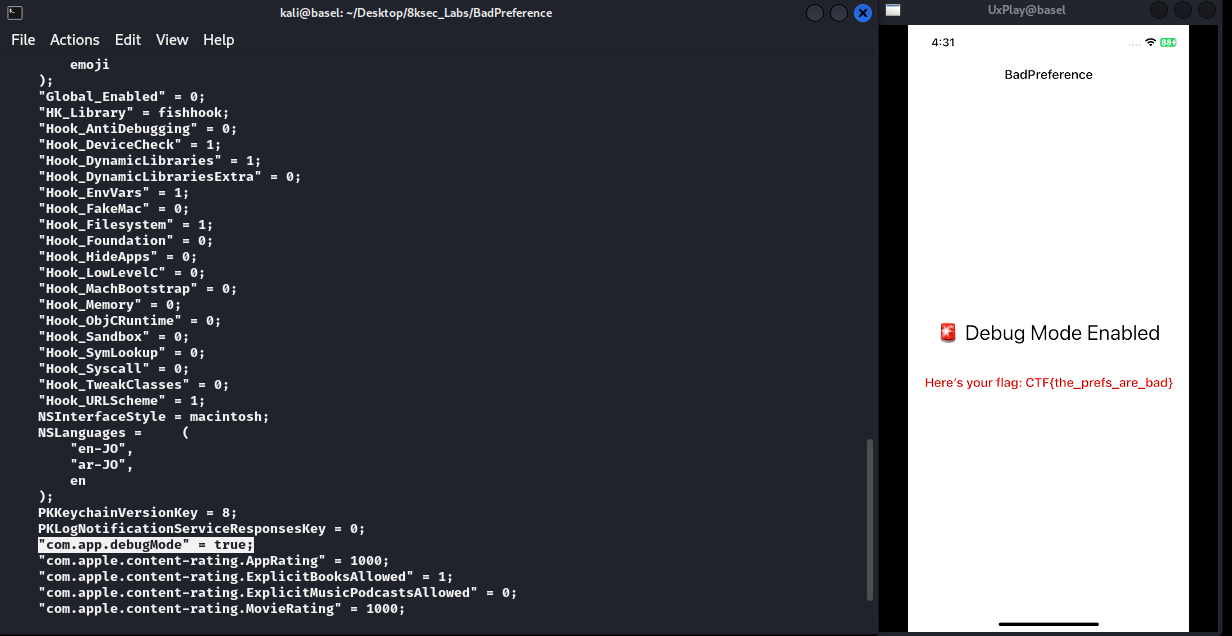Click the terminal icon in title bar
The height and width of the screenshot is (636, 1232).
pyautogui.click(x=14, y=12)
